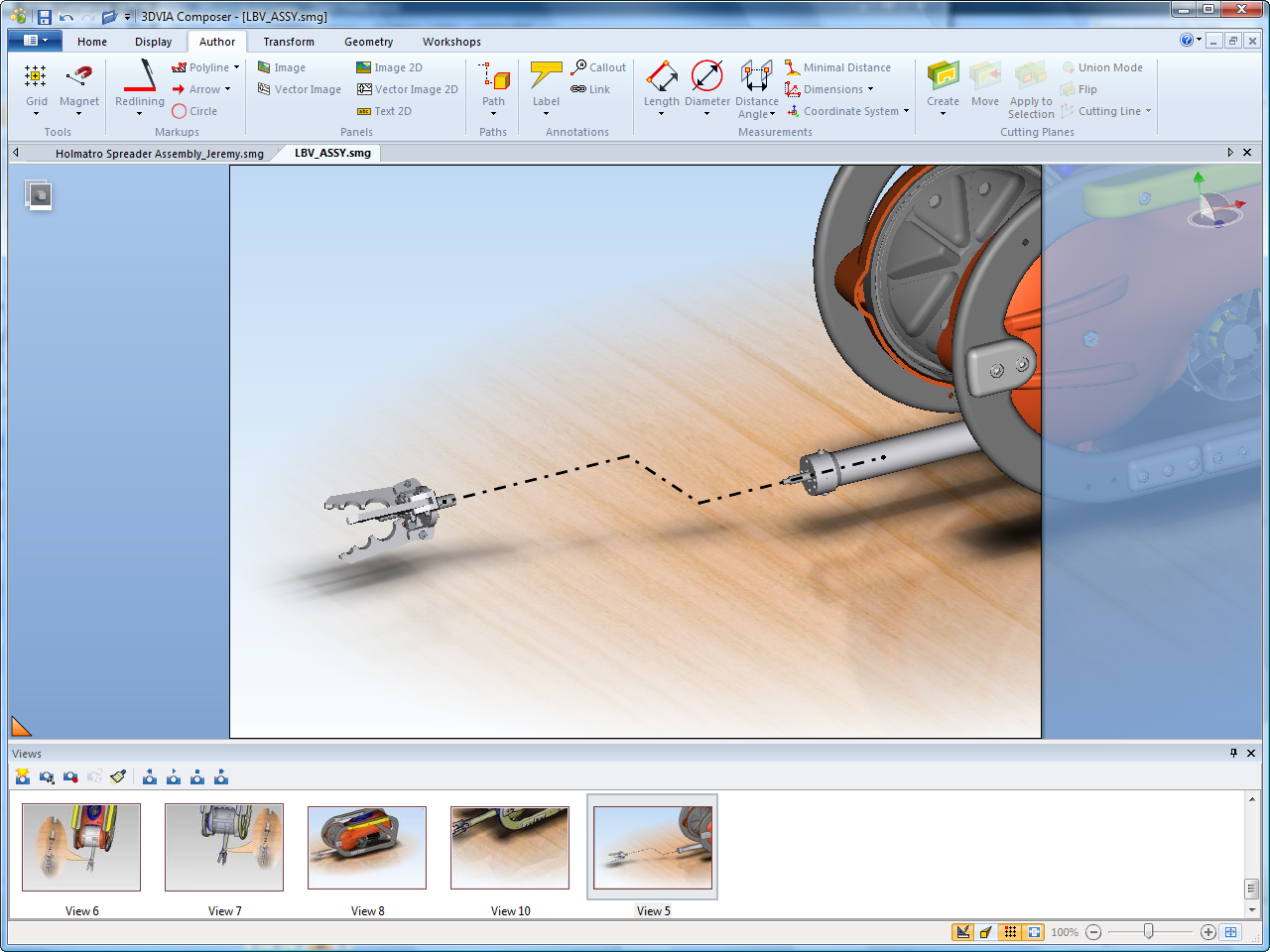Click the Length measurement tool

tap(662, 77)
